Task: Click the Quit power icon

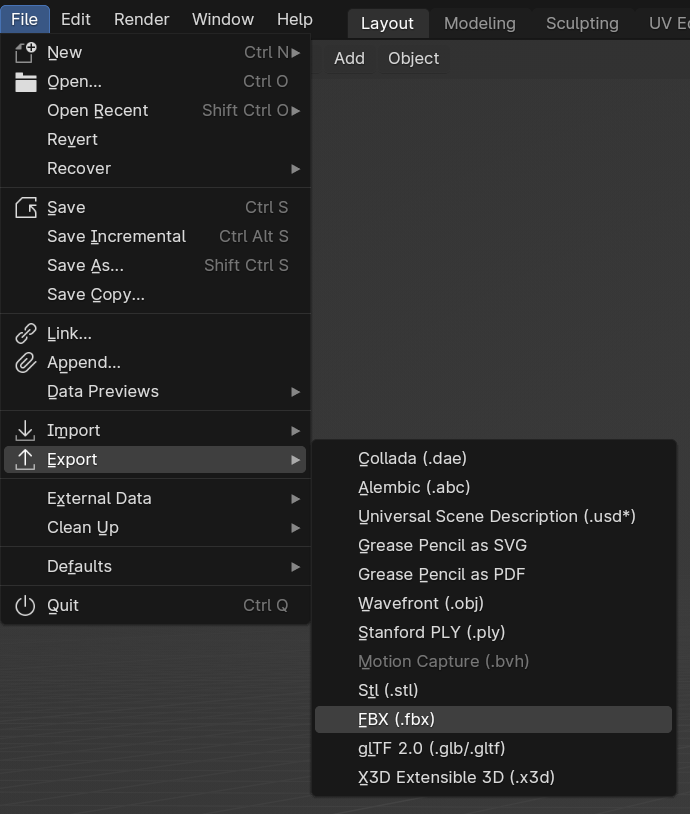Action: 25,605
